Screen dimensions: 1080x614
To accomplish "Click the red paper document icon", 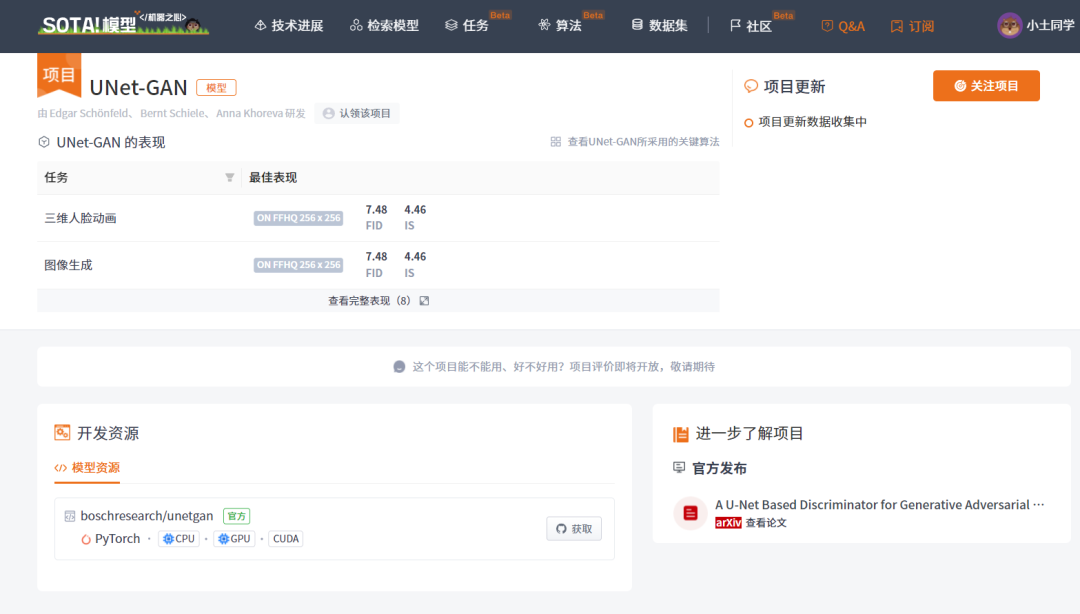I will pos(690,513).
